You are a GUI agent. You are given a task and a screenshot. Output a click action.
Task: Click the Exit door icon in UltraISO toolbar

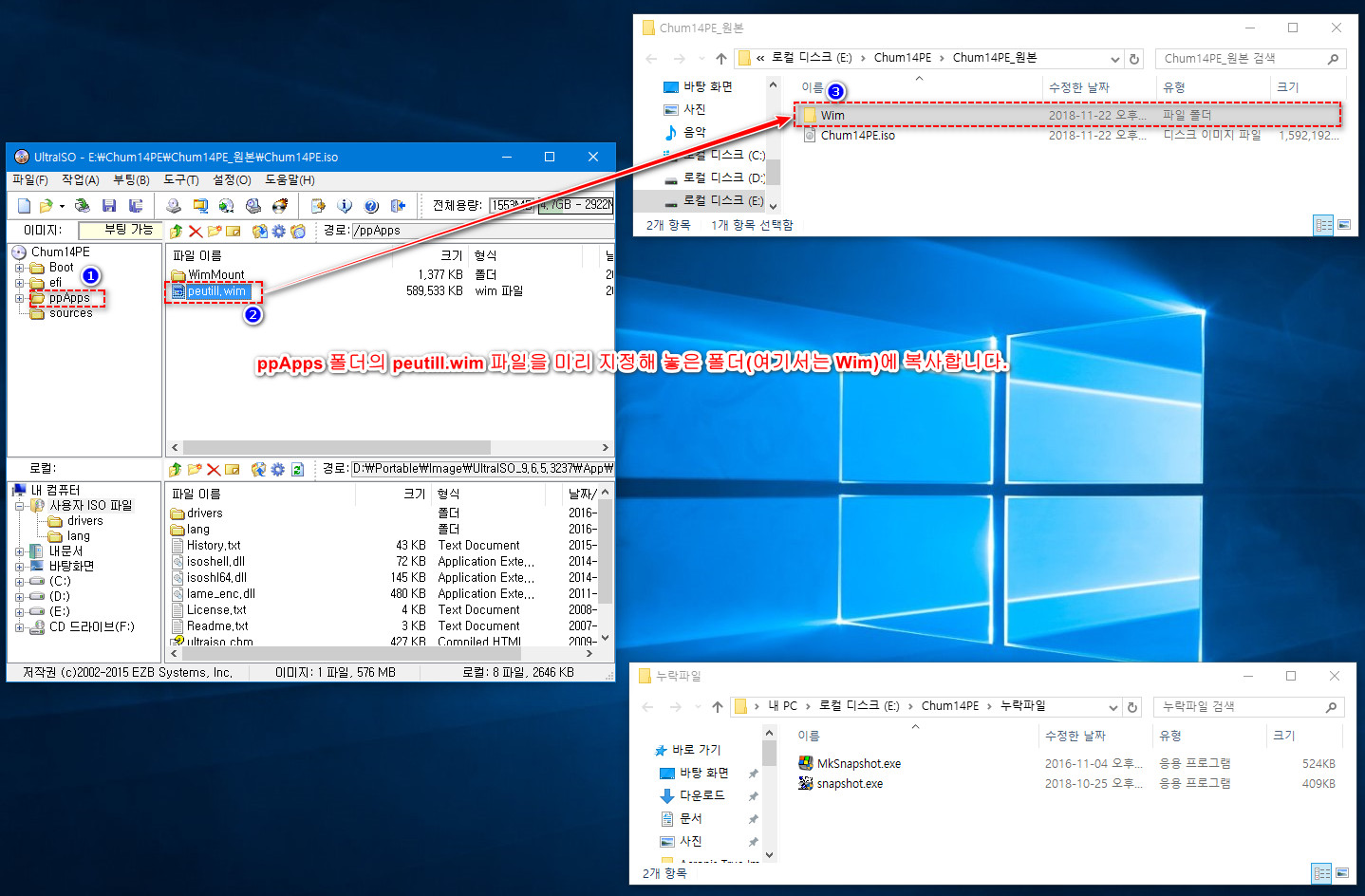(x=398, y=205)
